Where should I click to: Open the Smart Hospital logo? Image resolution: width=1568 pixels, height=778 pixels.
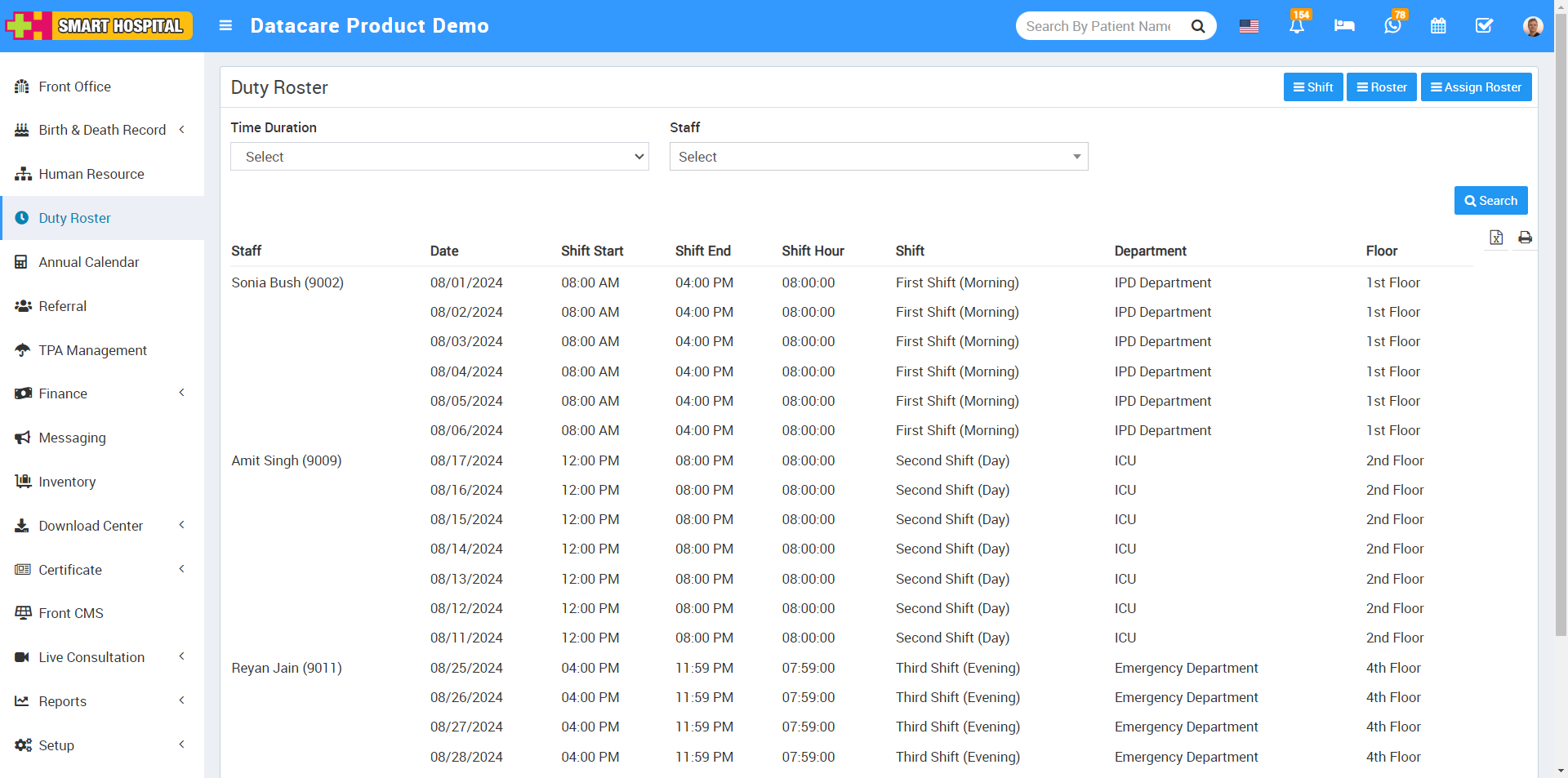click(x=98, y=25)
